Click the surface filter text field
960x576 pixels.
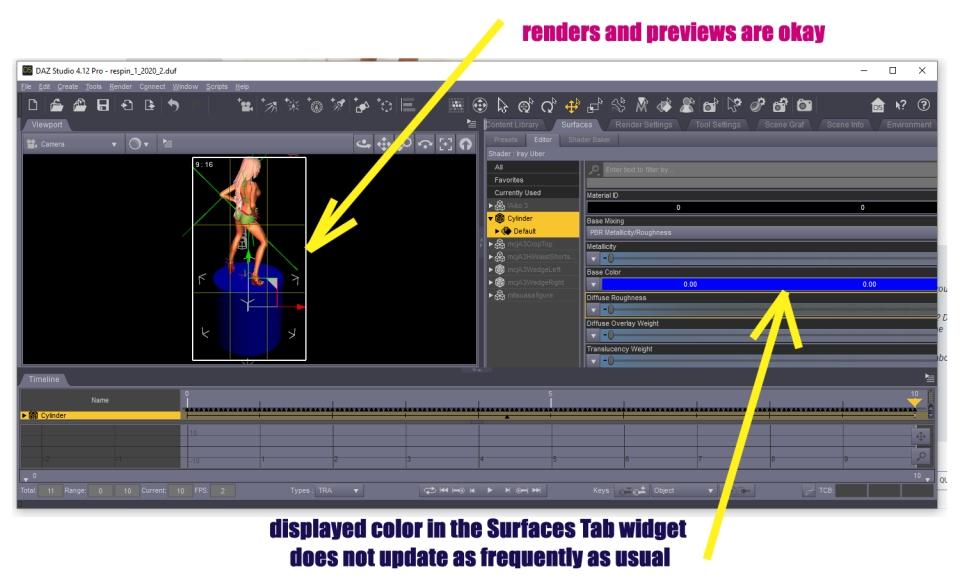point(769,170)
